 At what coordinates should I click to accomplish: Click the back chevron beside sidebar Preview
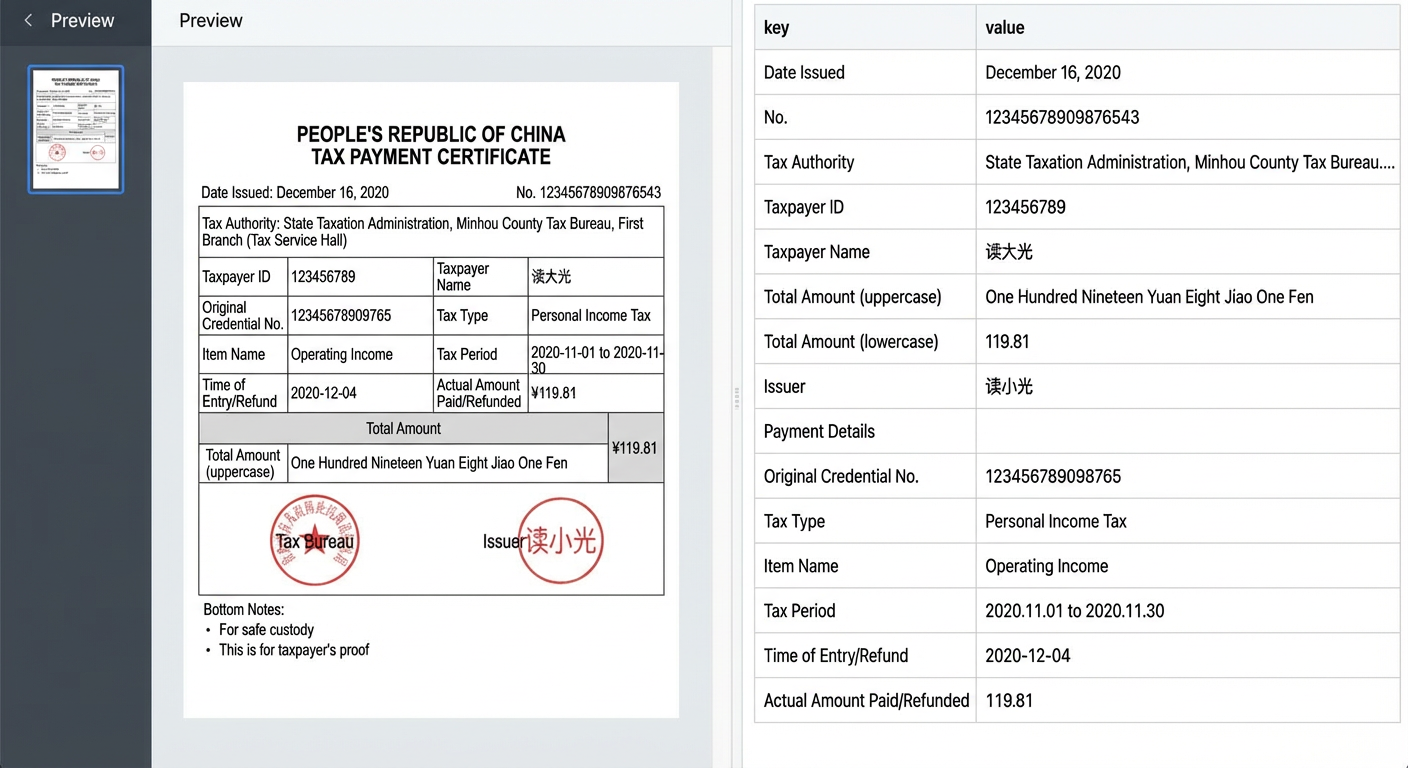[x=28, y=21]
